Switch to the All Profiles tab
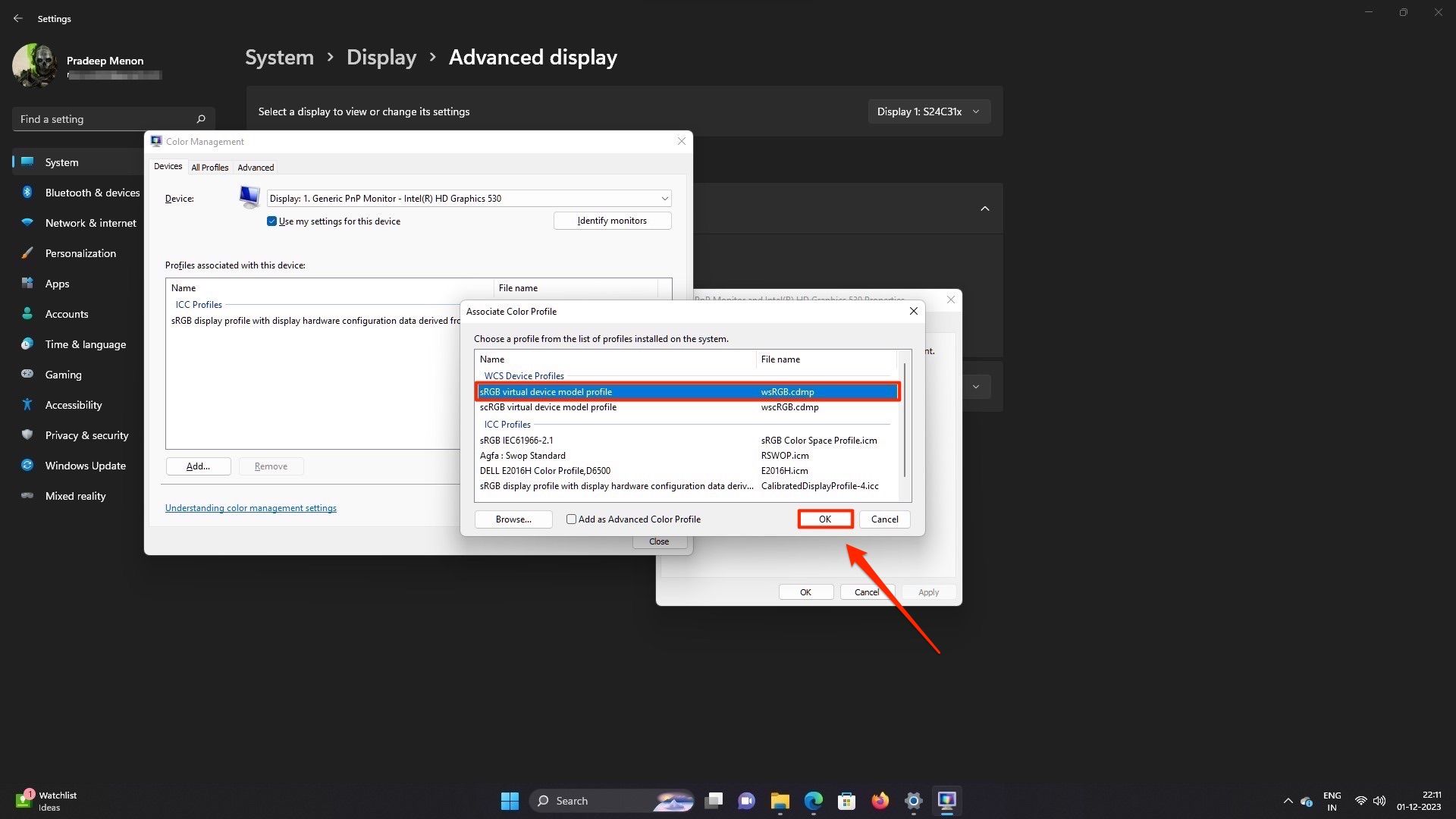Screen dimensions: 1456x819 tap(209, 167)
